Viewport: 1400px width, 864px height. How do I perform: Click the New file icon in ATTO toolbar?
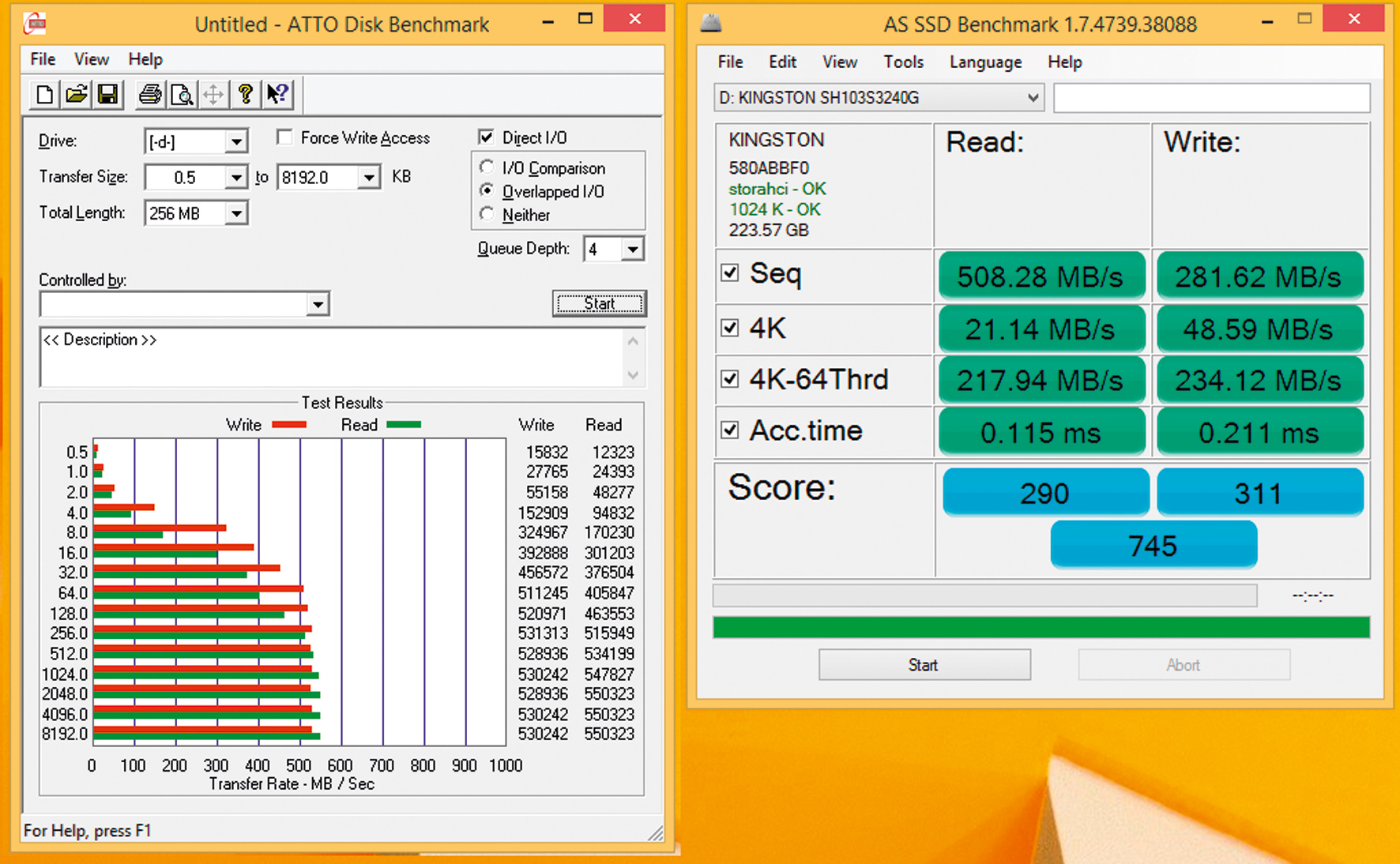(x=44, y=95)
